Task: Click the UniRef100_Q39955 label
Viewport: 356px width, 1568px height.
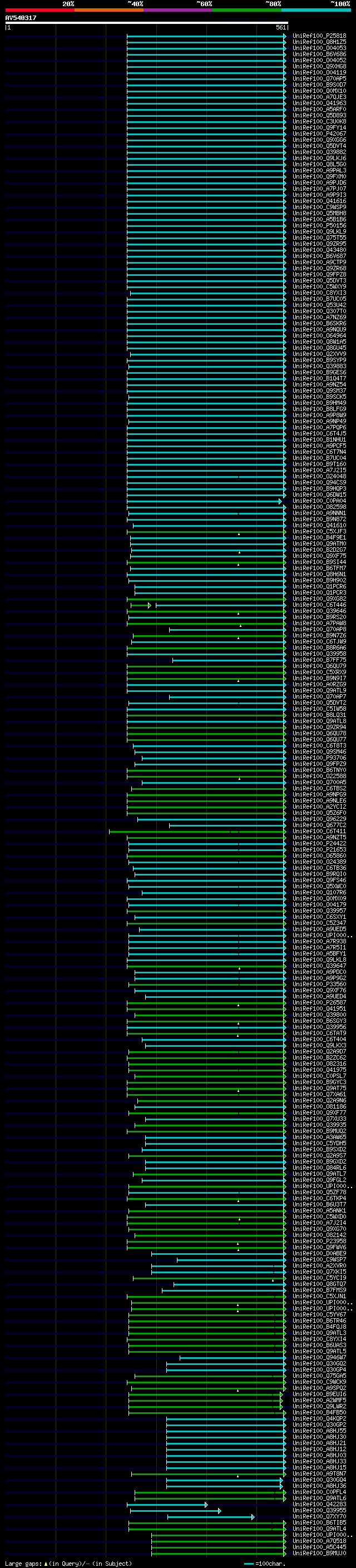Action: click(319, 1511)
